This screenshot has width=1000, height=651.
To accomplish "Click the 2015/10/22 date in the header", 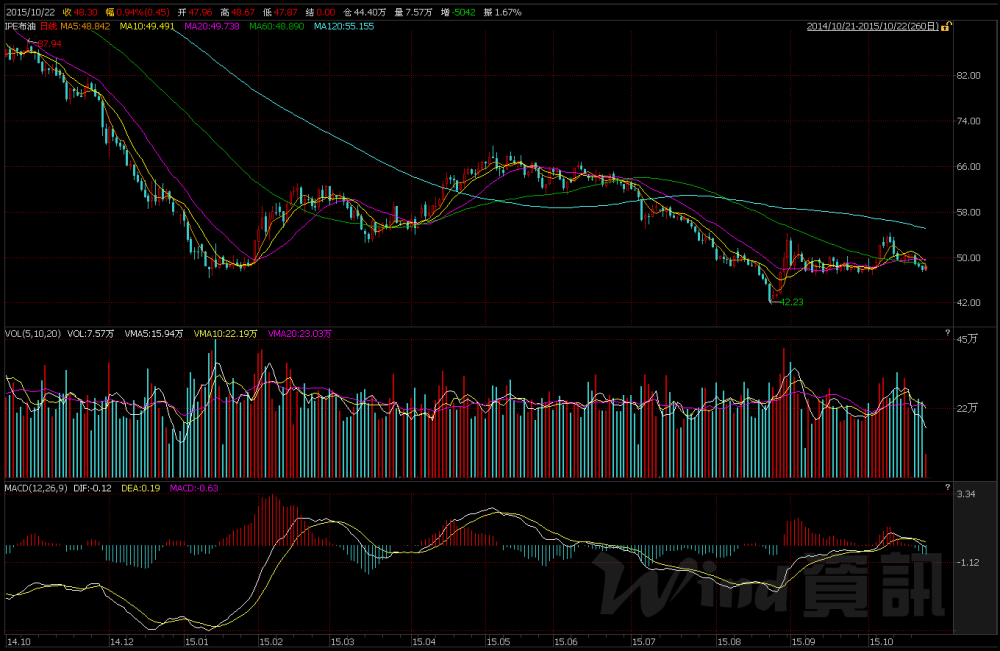I will click(27, 11).
